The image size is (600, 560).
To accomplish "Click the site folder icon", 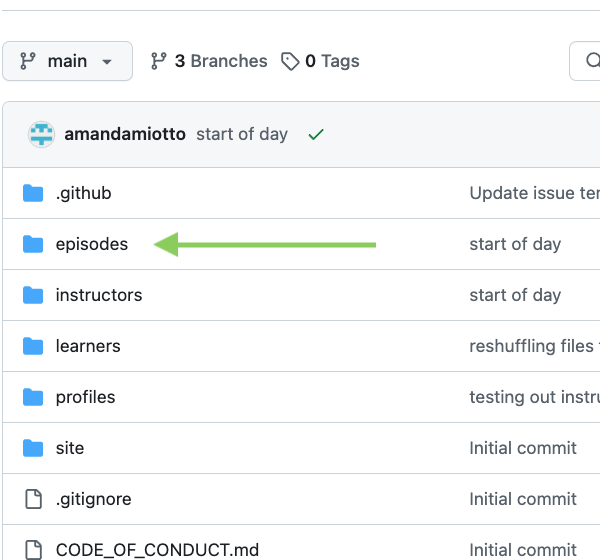I will 34,448.
